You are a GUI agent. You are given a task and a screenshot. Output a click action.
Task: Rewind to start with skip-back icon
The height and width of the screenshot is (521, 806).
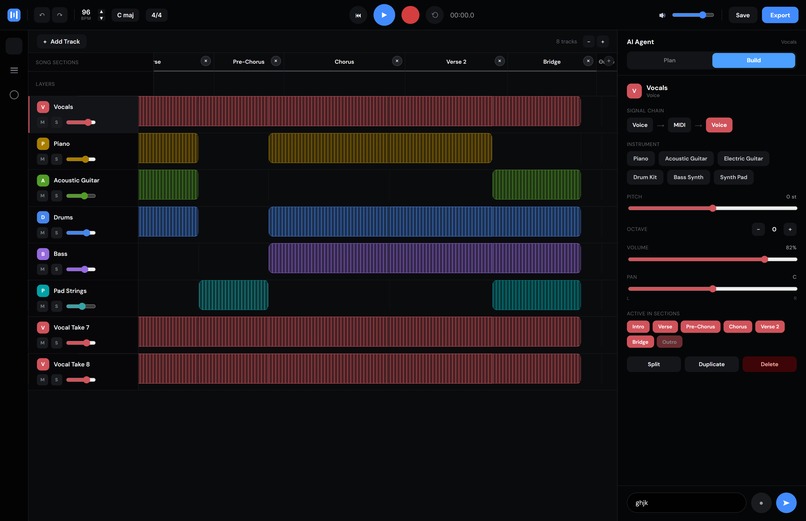[358, 15]
